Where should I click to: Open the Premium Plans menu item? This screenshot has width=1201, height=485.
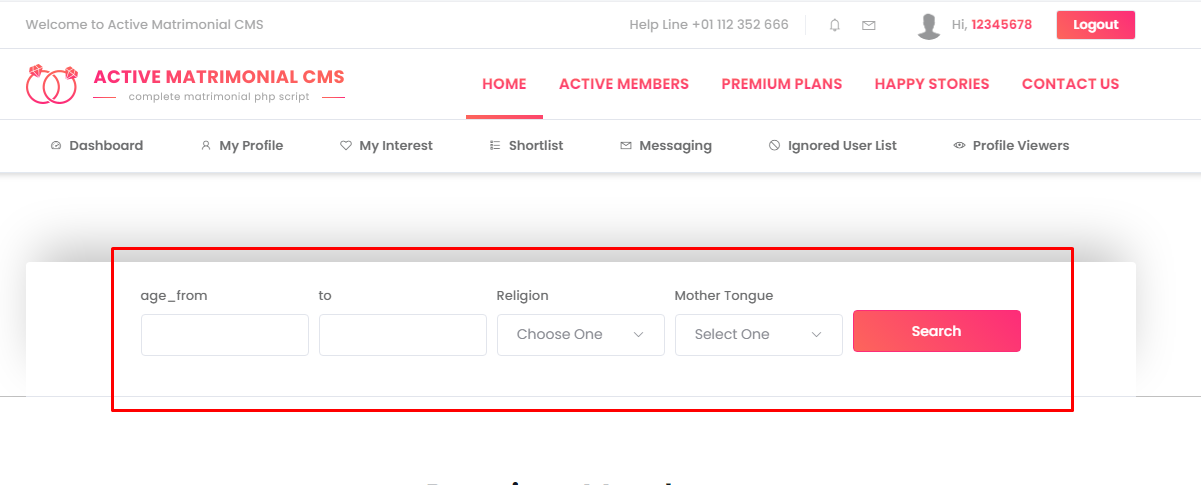(782, 84)
